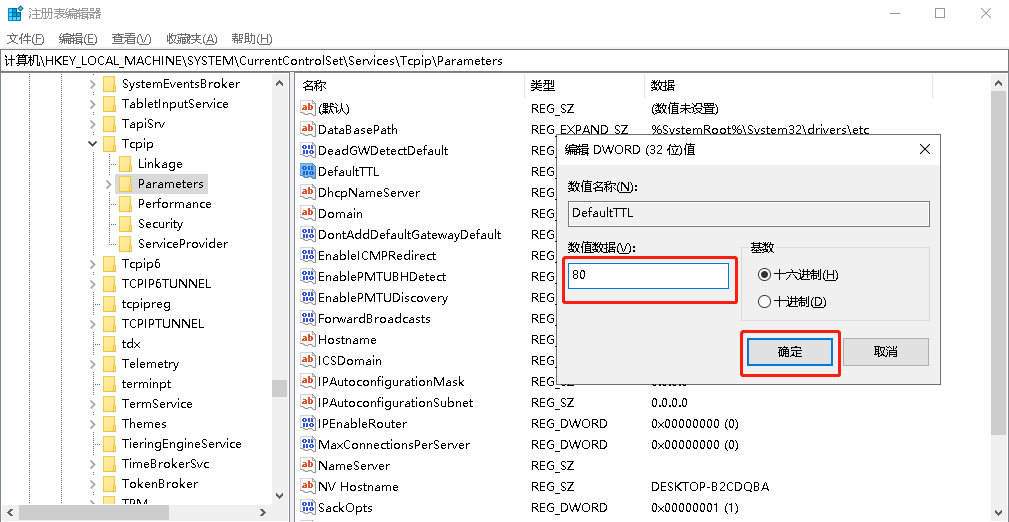This screenshot has width=1009, height=522.
Task: Click the DefaultTTL DWORD value icon
Action: (308, 172)
